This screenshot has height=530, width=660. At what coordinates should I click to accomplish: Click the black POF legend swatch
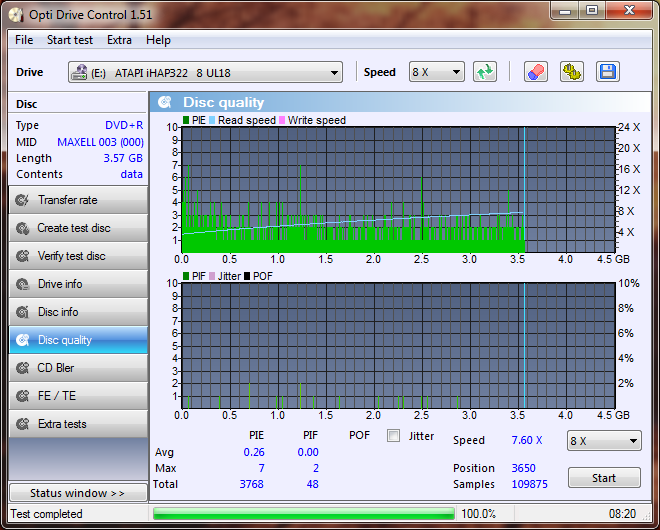tap(247, 276)
